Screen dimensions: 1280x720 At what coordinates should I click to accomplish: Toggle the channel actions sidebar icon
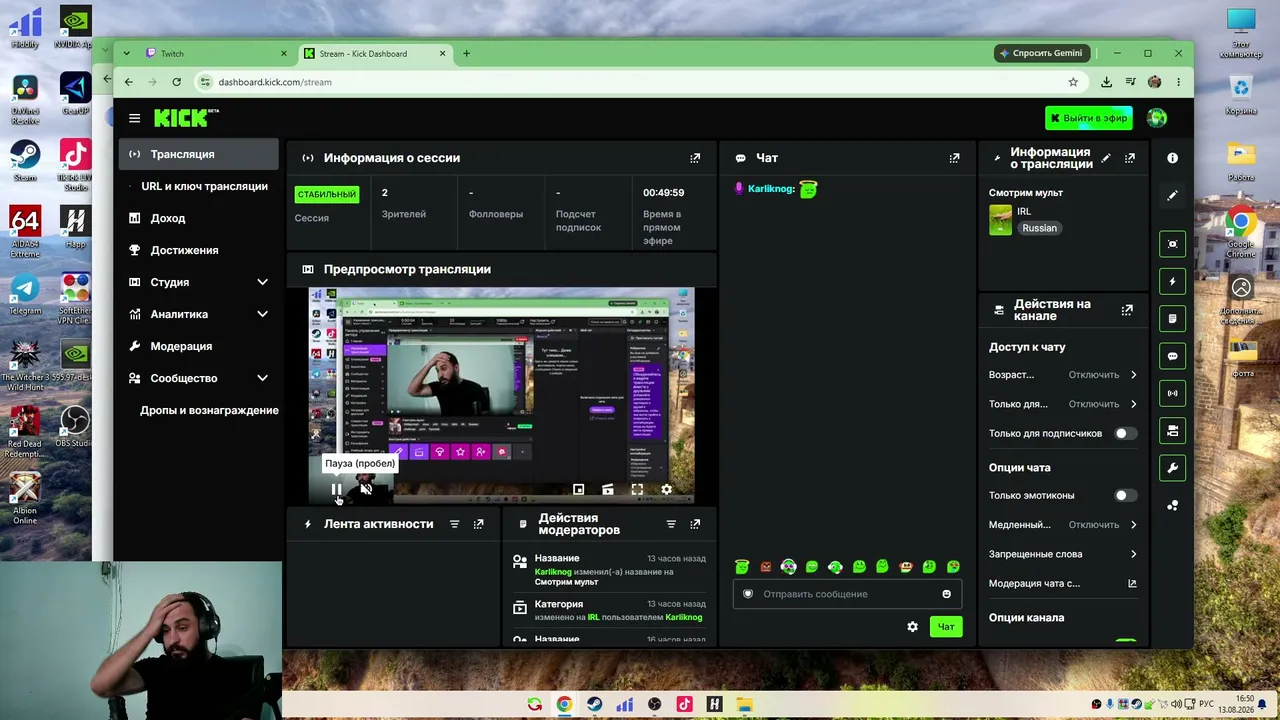tap(1172, 431)
